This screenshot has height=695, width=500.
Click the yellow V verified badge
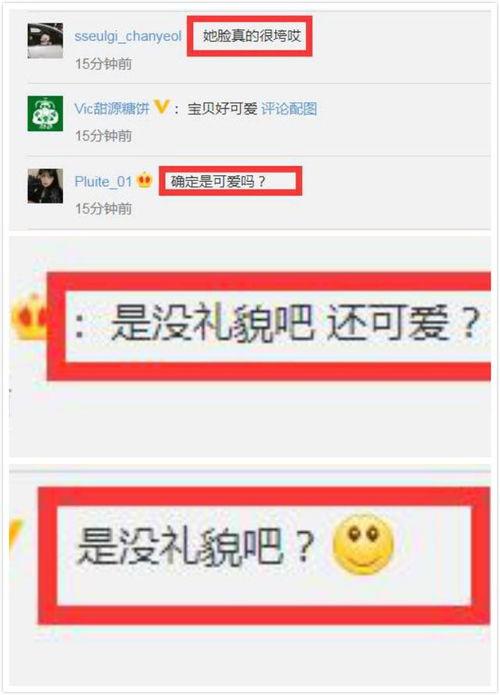[x=161, y=107]
